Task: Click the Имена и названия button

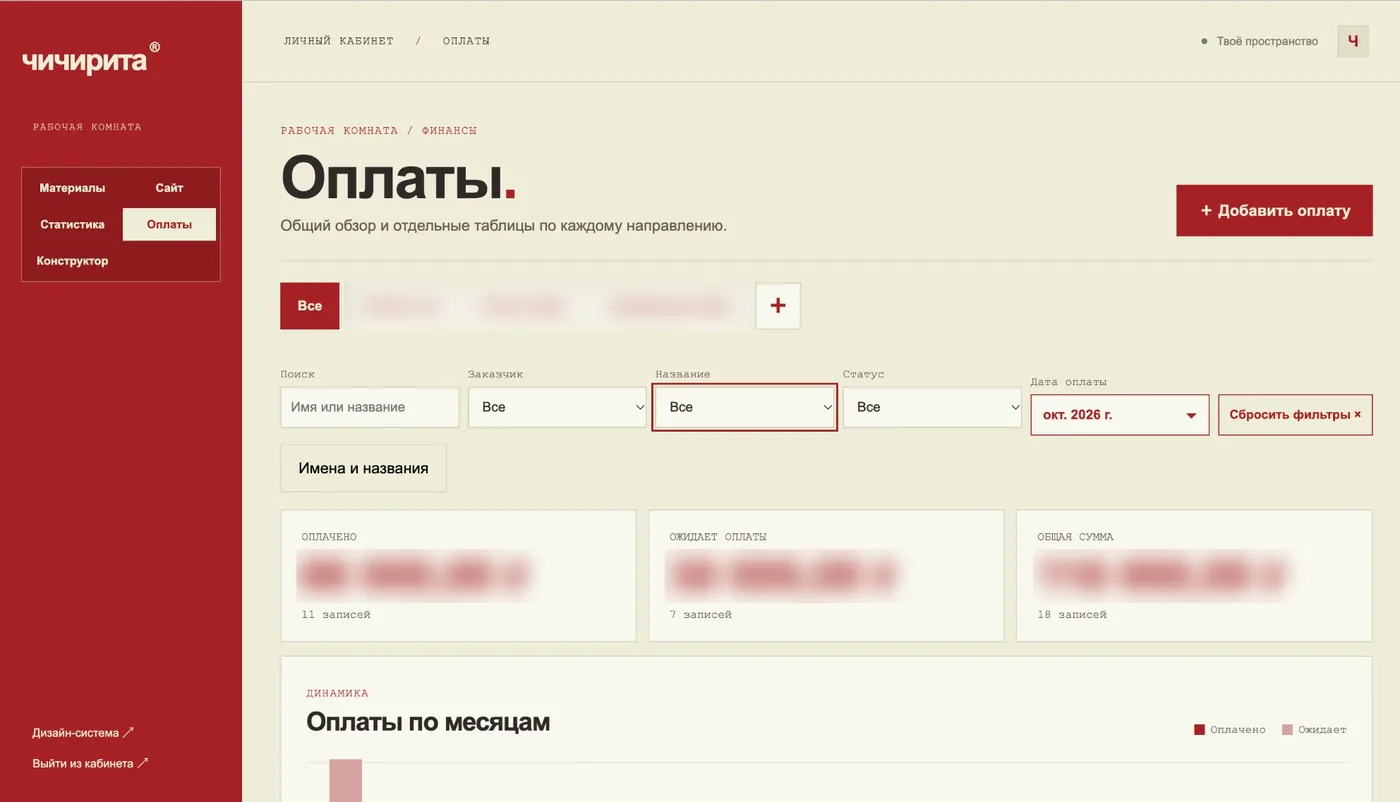Action: (x=363, y=468)
